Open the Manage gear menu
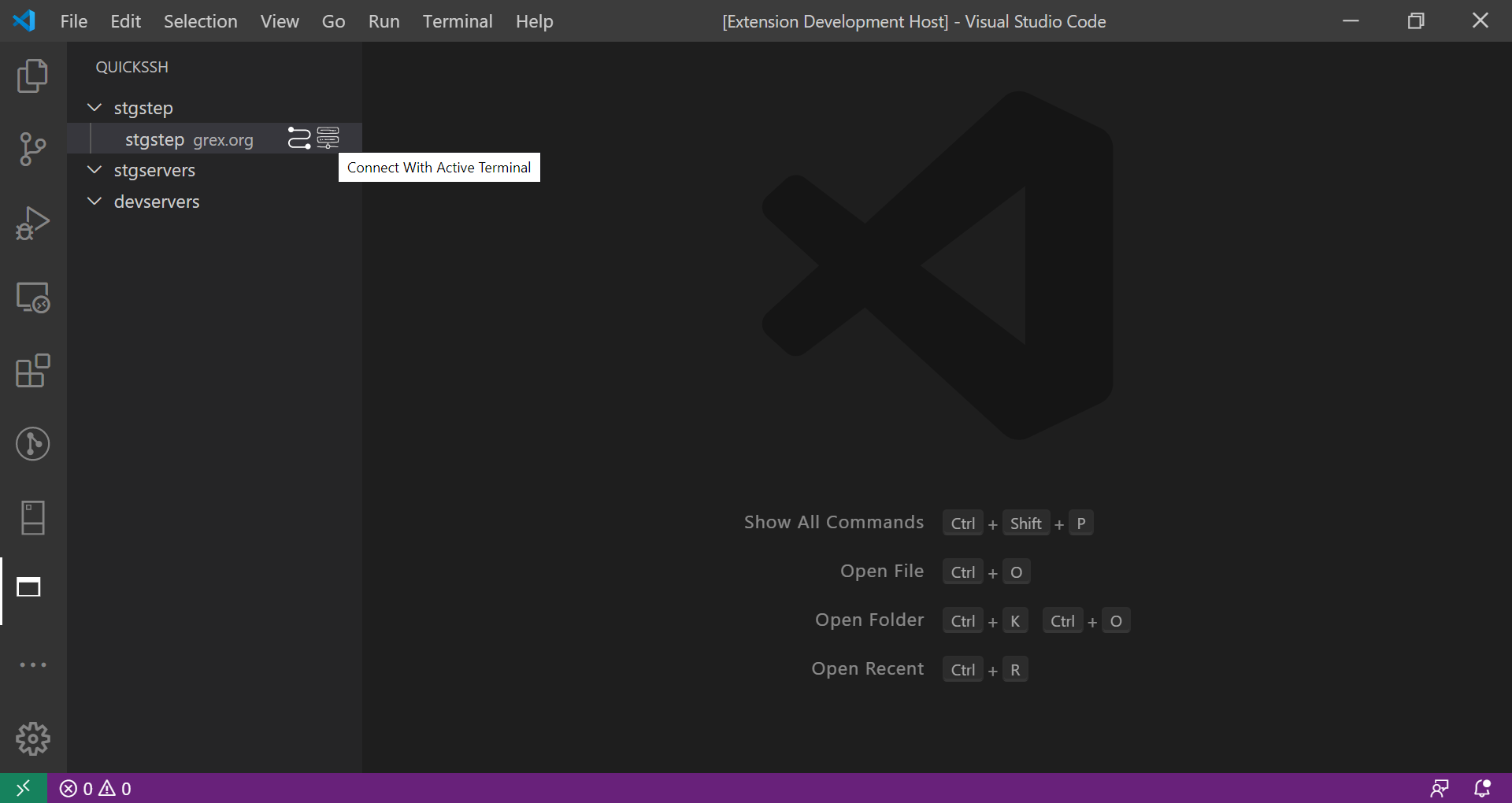This screenshot has height=803, width=1512. (x=32, y=739)
